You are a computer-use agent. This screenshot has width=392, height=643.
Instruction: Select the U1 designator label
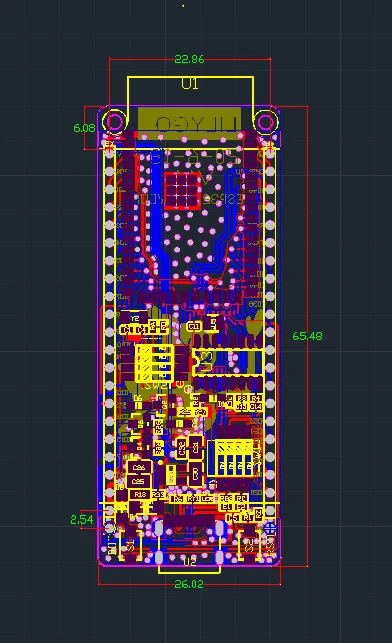click(x=190, y=84)
